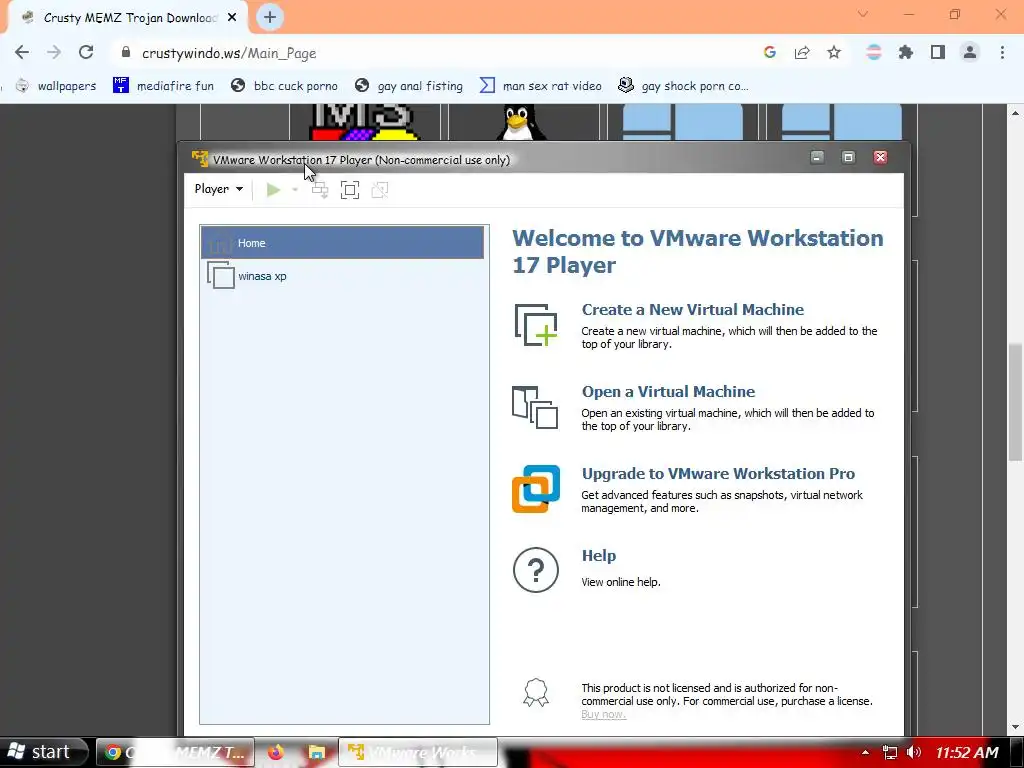Screen dimensions: 1024x768
Task: Open the Chrome extensions puzzle icon
Action: pos(906,53)
